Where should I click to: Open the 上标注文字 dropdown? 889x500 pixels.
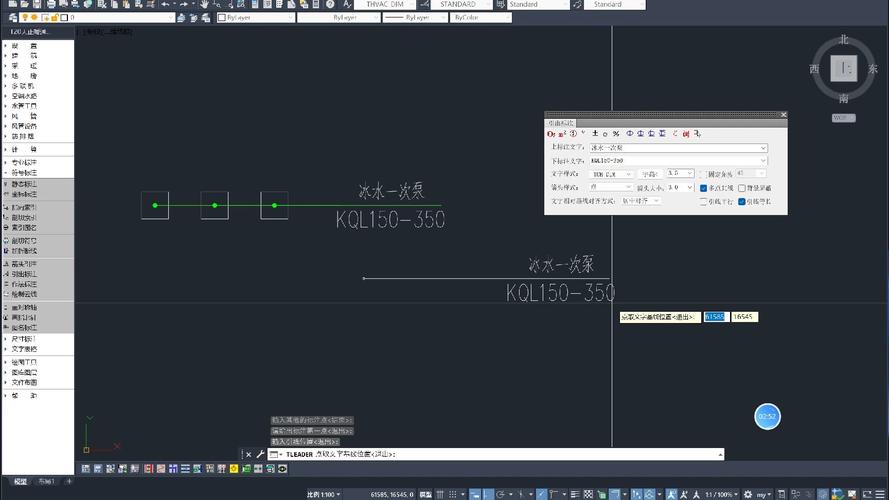point(763,148)
